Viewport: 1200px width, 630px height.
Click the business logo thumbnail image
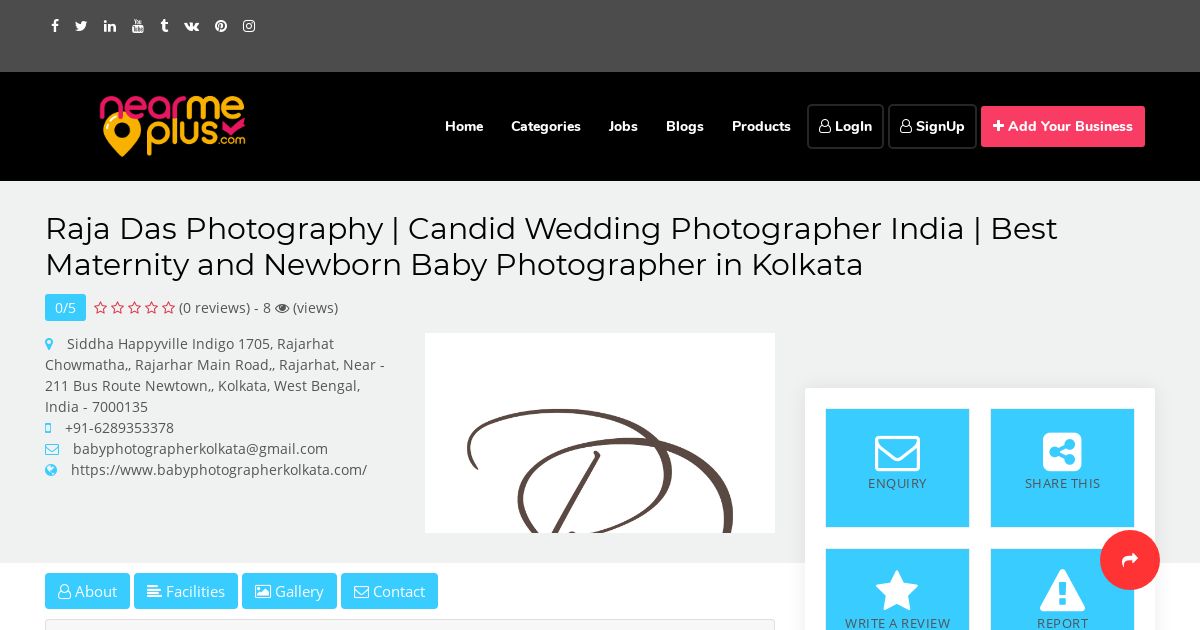[600, 433]
